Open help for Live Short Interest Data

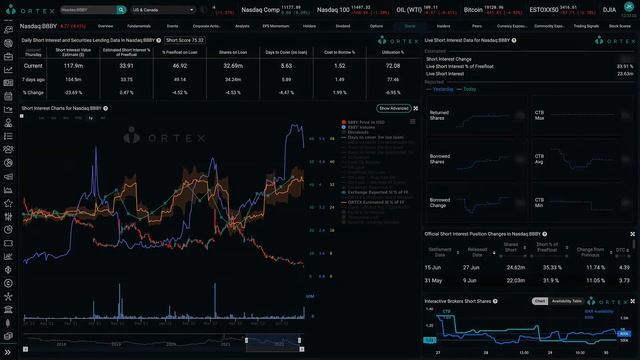click(514, 40)
